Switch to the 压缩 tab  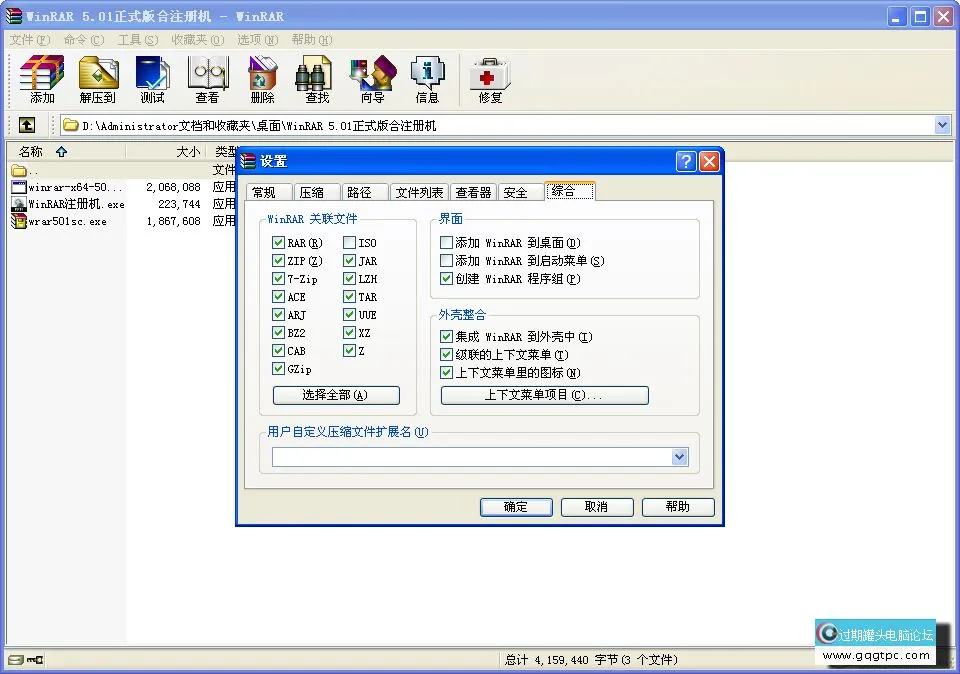(311, 192)
